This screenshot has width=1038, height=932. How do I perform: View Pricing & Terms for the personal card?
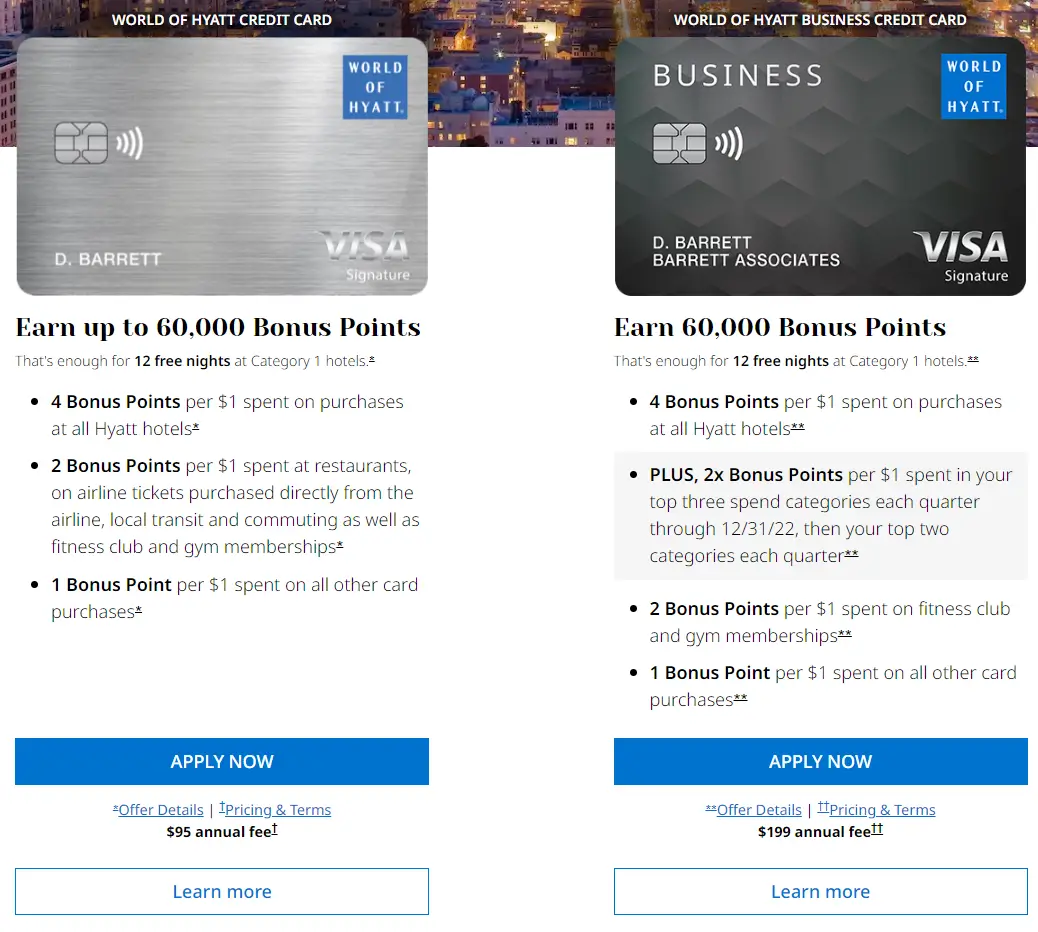pos(277,810)
